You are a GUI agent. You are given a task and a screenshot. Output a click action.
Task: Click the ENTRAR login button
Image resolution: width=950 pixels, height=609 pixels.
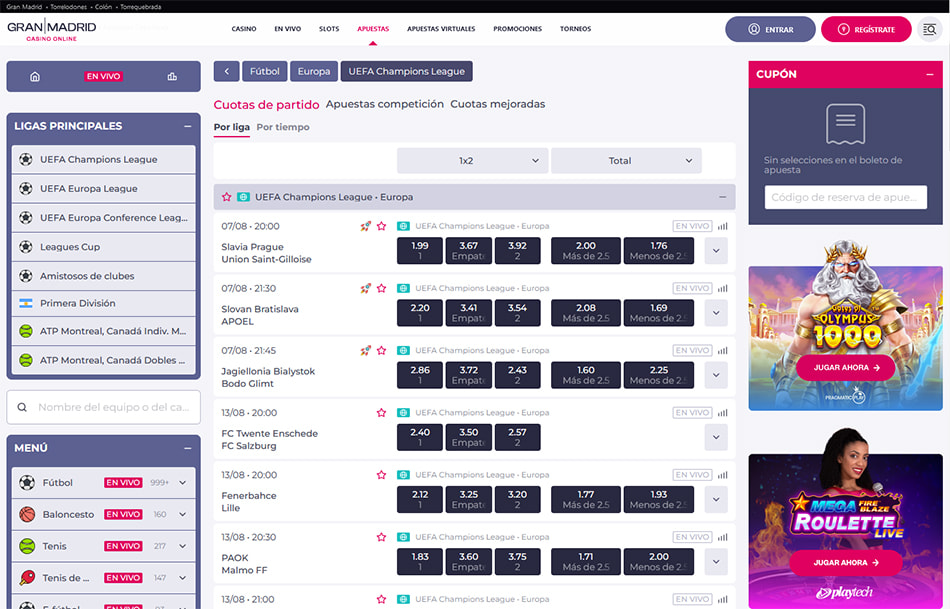769,29
